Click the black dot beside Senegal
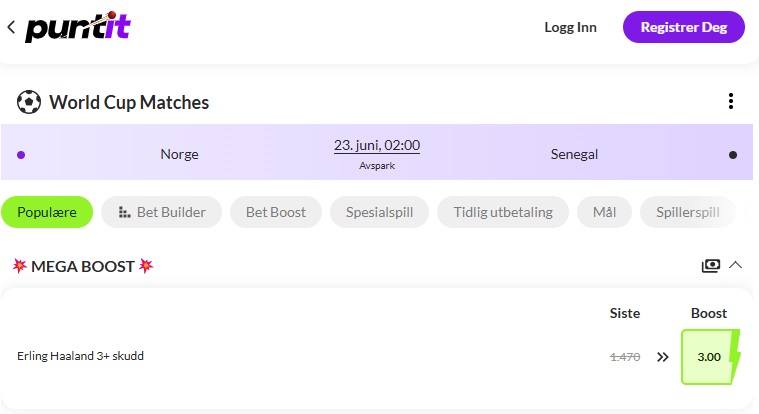Image resolution: width=759 pixels, height=414 pixels. (x=732, y=155)
